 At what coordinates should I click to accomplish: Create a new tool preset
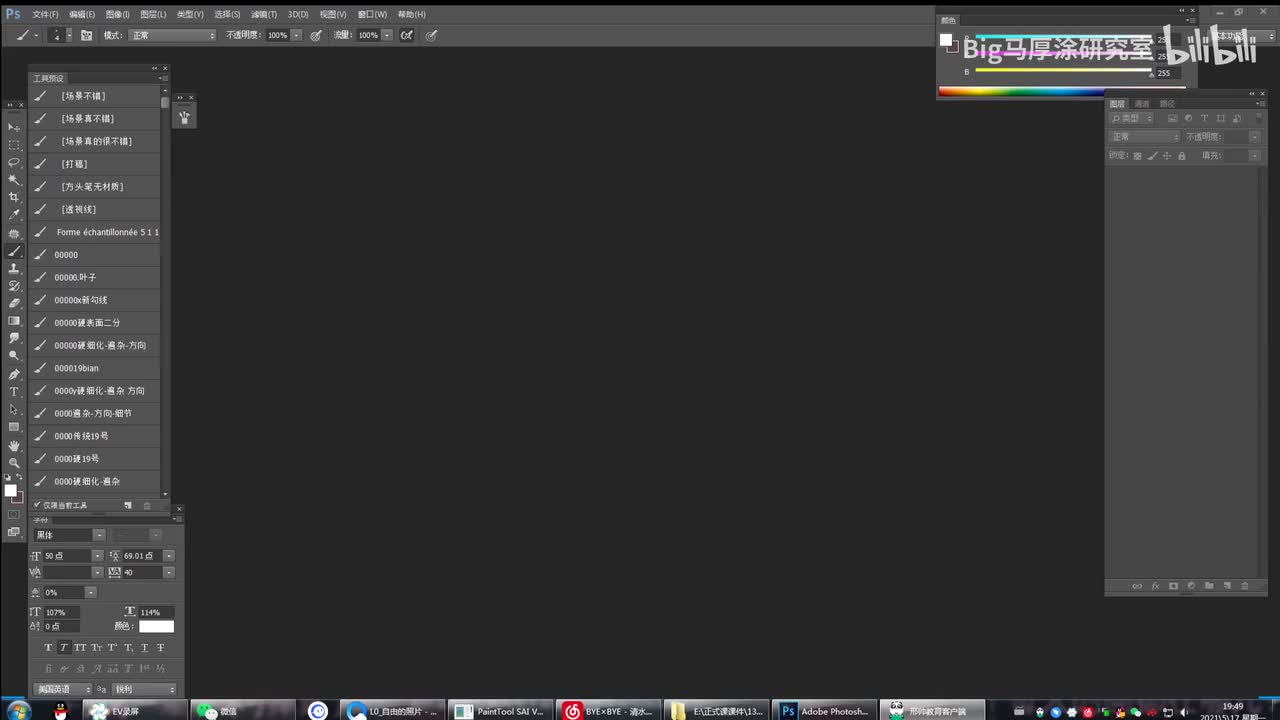pyautogui.click(x=128, y=505)
